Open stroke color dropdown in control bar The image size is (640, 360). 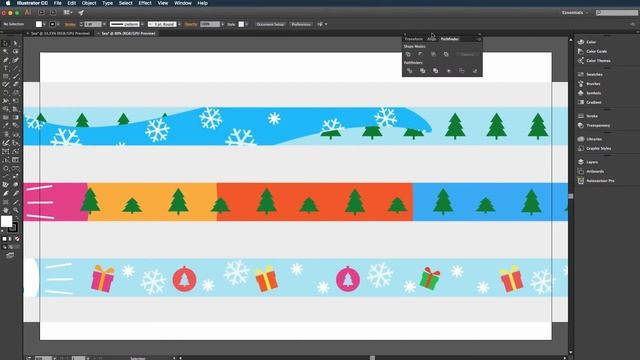58,24
